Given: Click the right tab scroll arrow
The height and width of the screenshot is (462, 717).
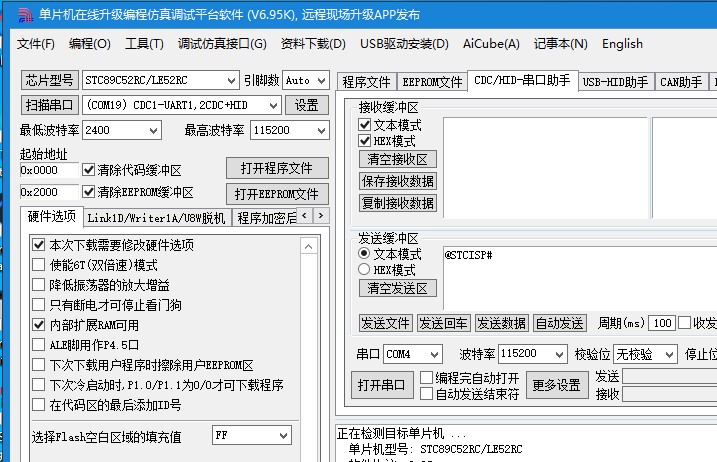Looking at the screenshot, I should 321,215.
